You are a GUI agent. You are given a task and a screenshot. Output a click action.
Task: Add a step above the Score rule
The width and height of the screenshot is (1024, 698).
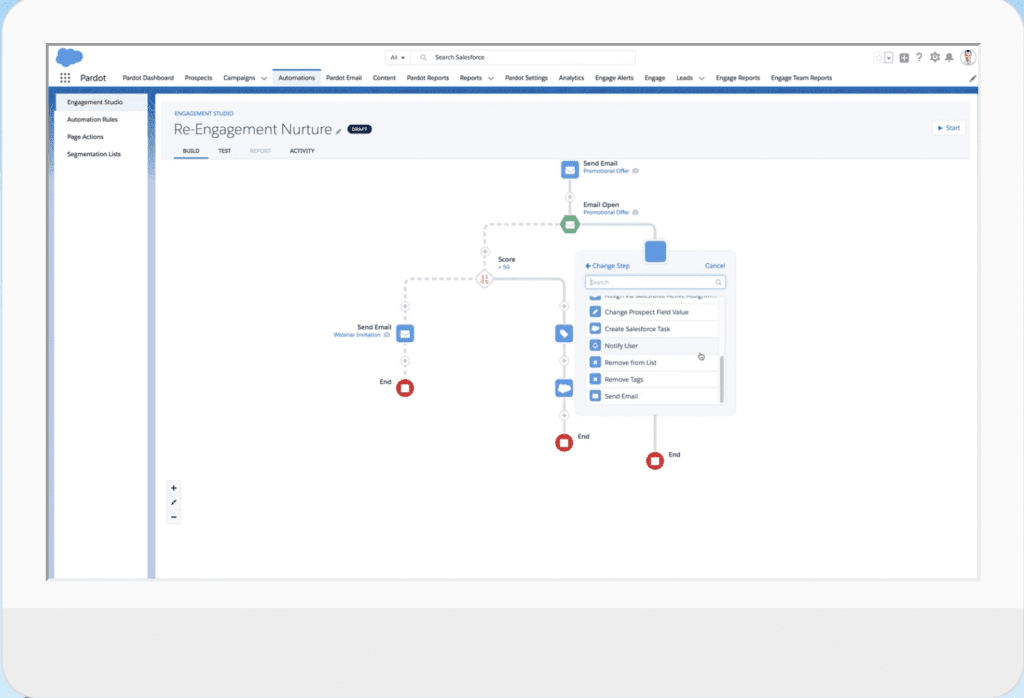485,251
